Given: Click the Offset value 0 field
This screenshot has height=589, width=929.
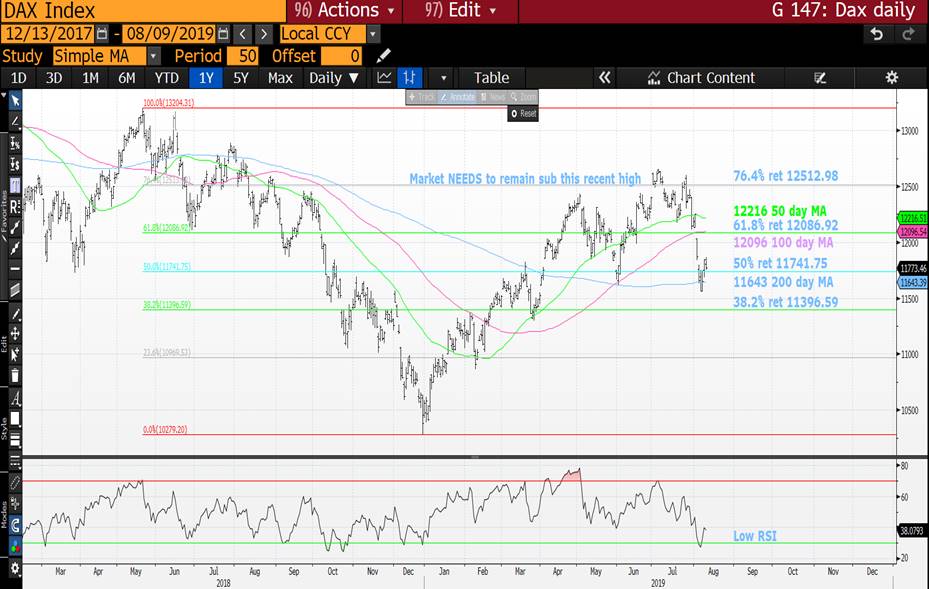Looking at the screenshot, I should coord(341,56).
